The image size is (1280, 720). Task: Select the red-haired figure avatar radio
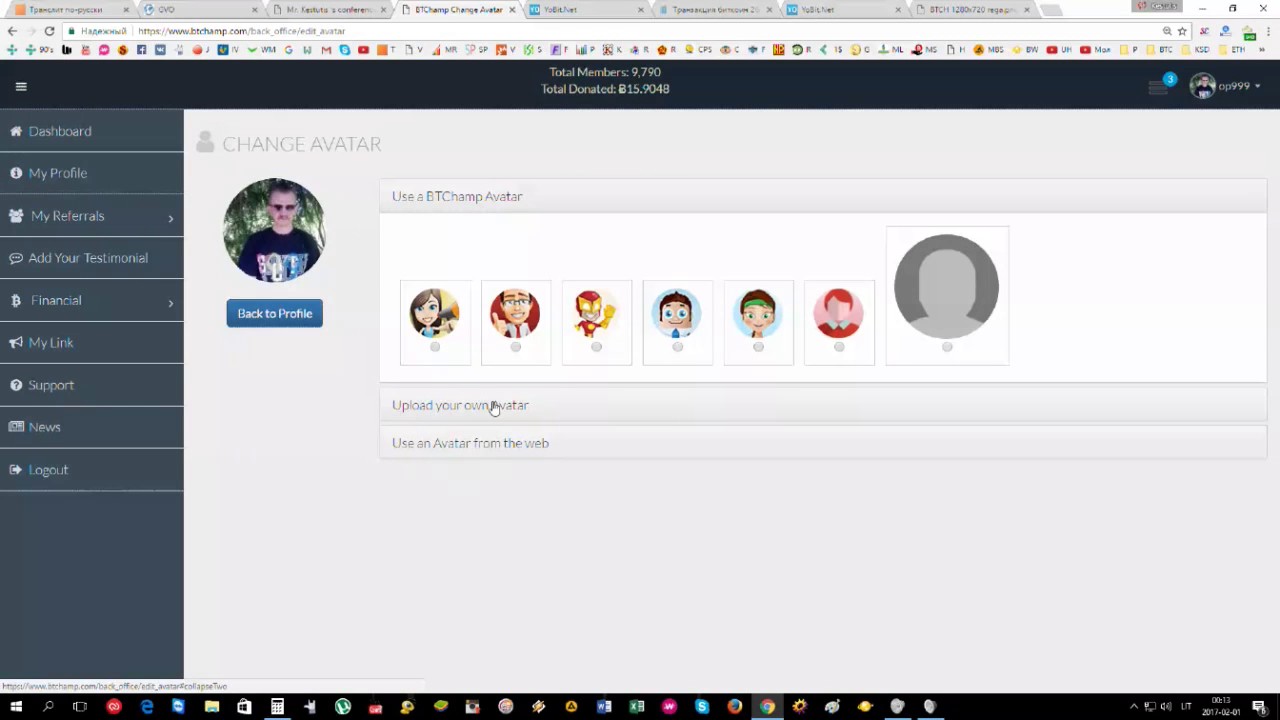tap(839, 347)
